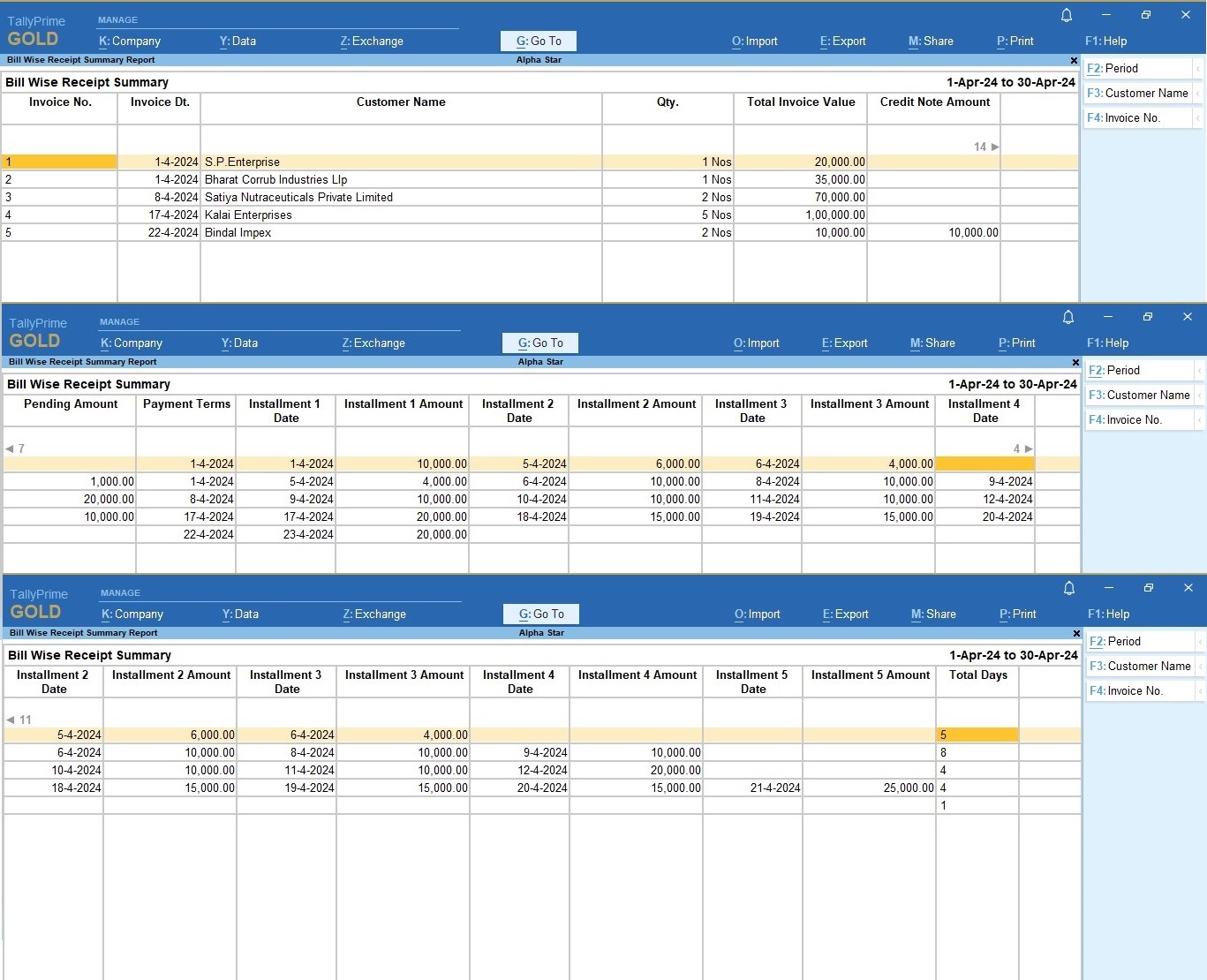This screenshot has height=980, width=1207.
Task: Select the E: Export option
Action: click(x=842, y=41)
